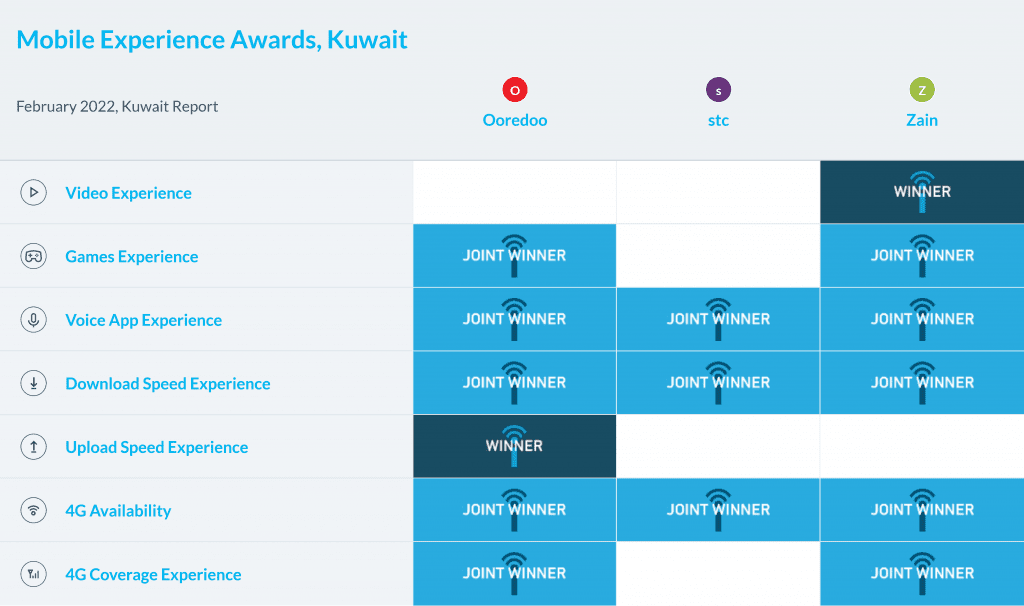Click the 4G Availability signal icon
1024x606 pixels.
34,511
